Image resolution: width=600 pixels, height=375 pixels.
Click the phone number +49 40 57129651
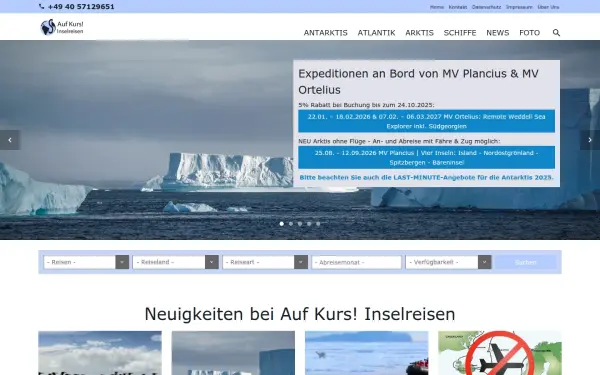[81, 7]
